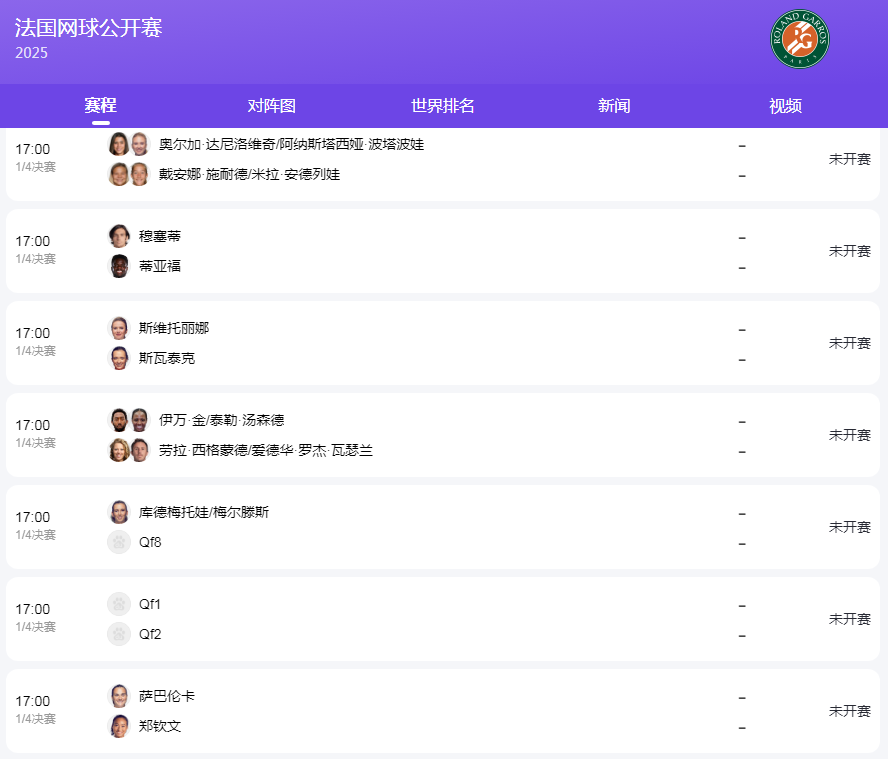Click score dash beside 穆塞蒂
The height and width of the screenshot is (759, 888).
742,238
